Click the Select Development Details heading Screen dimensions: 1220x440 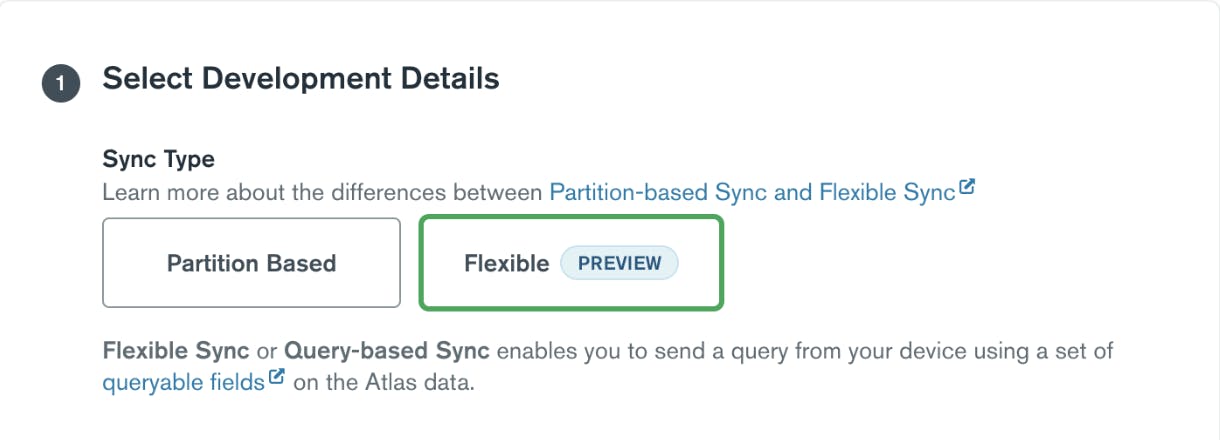tap(301, 78)
